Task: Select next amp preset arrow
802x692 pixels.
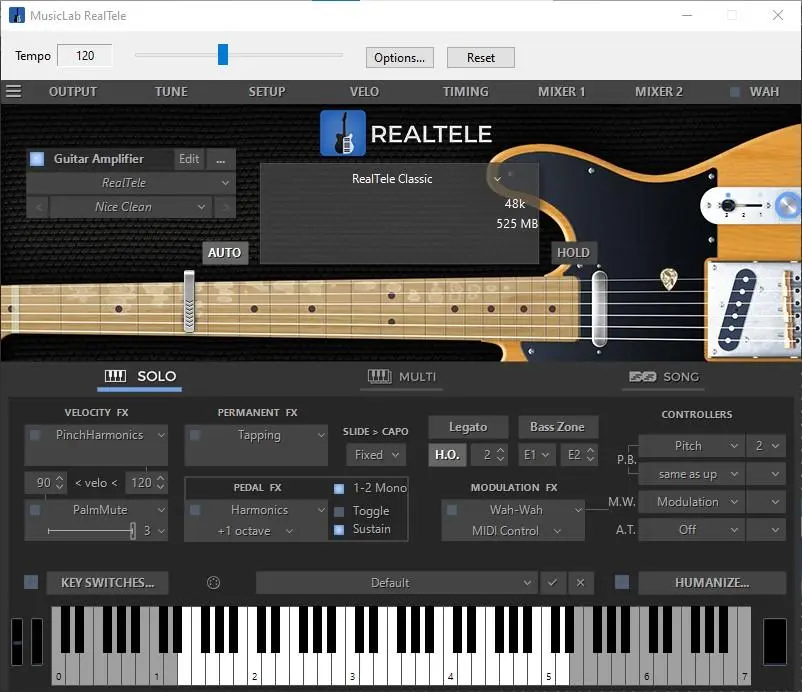Action: coord(226,207)
